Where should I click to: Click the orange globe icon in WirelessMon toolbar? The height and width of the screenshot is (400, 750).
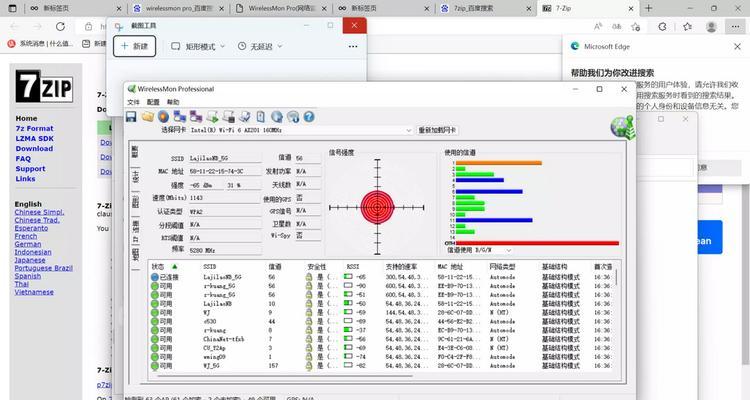click(x=164, y=117)
